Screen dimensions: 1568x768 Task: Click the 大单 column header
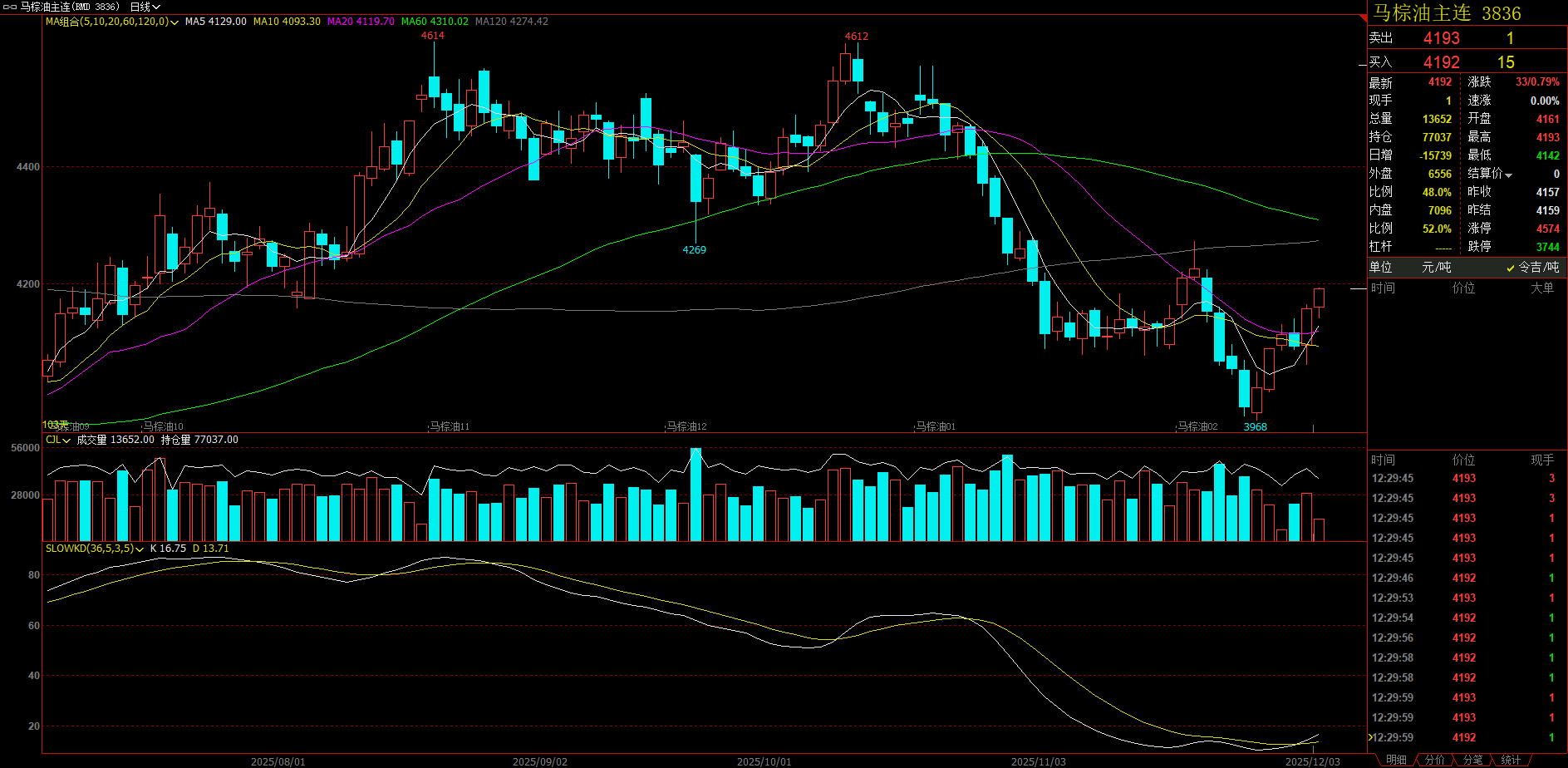click(1542, 288)
